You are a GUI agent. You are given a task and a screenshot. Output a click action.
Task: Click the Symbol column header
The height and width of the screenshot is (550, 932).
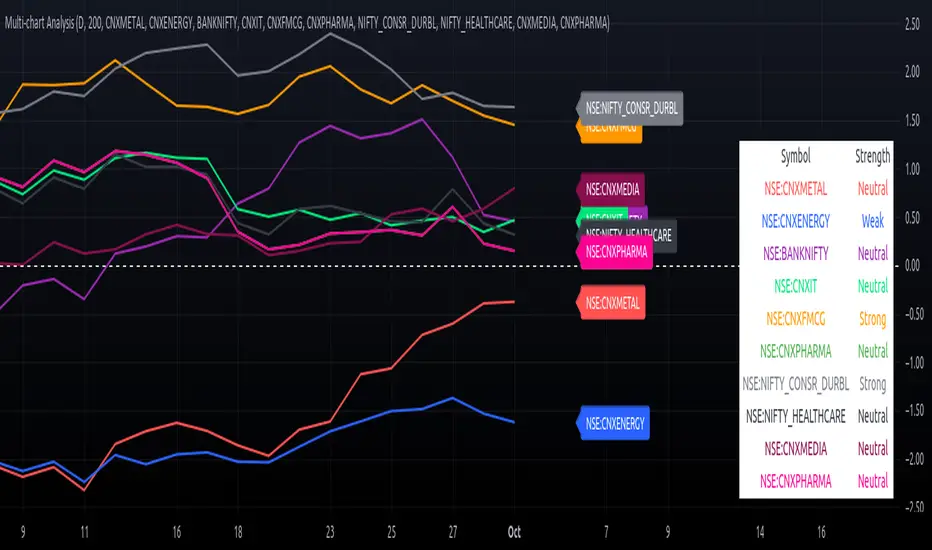click(795, 156)
